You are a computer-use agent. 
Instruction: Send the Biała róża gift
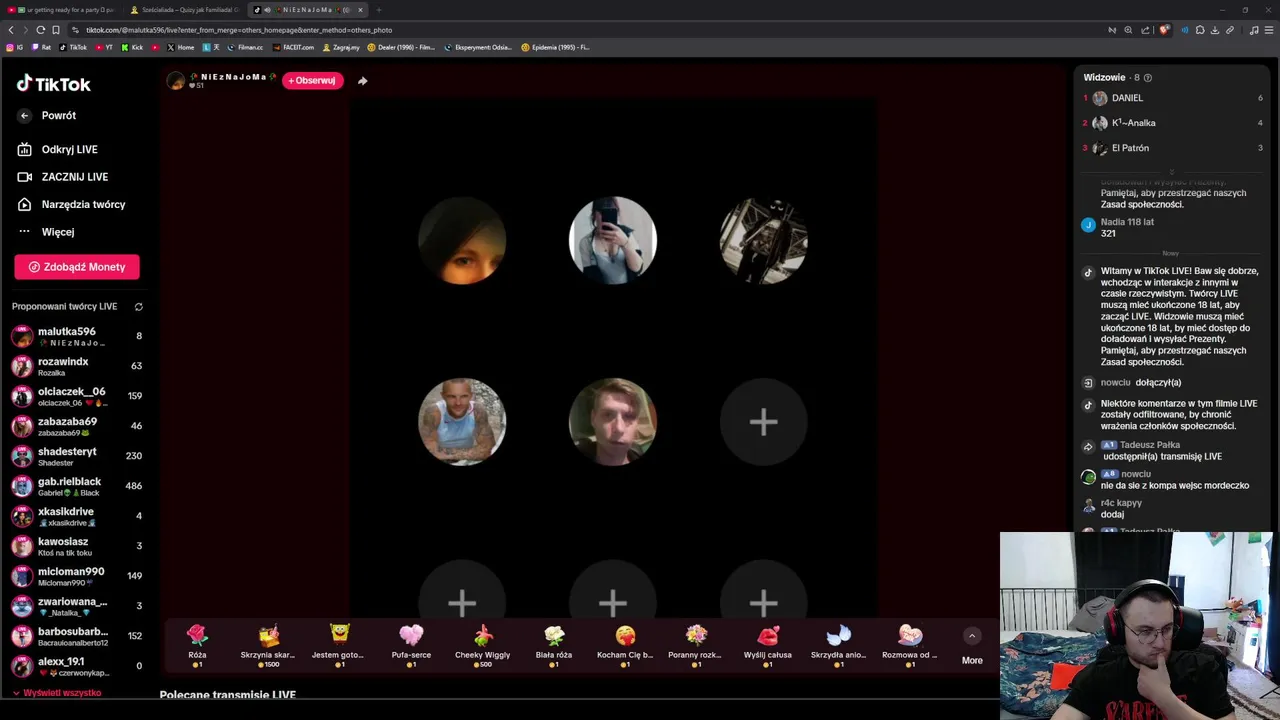click(554, 645)
